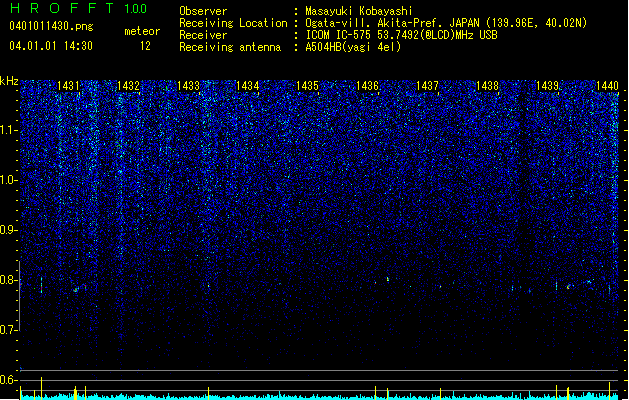Click the 0.7 kHz axis label
This screenshot has height=400, width=629.
click(x=8, y=330)
